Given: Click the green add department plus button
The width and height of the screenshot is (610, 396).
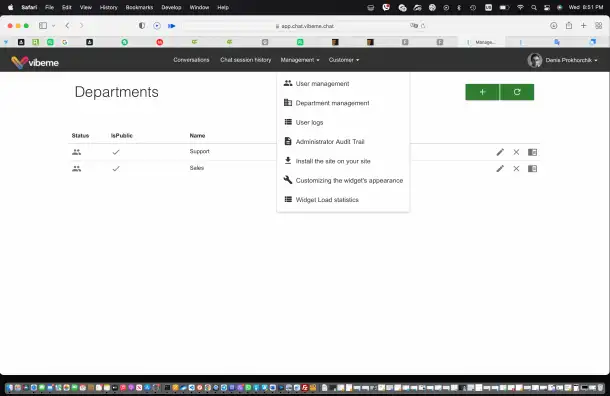Looking at the screenshot, I should 482,92.
